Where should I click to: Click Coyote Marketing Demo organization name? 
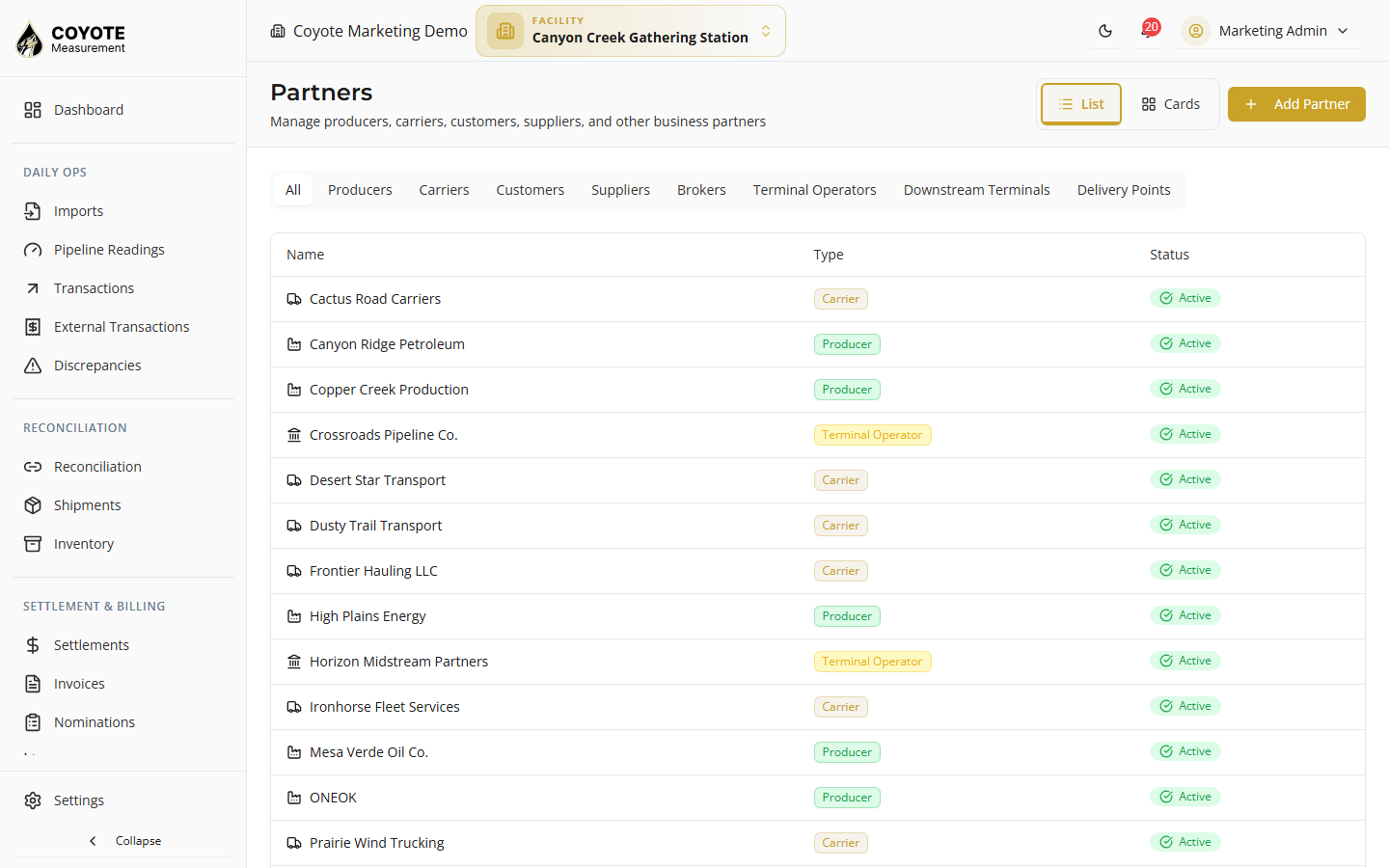[x=380, y=31]
